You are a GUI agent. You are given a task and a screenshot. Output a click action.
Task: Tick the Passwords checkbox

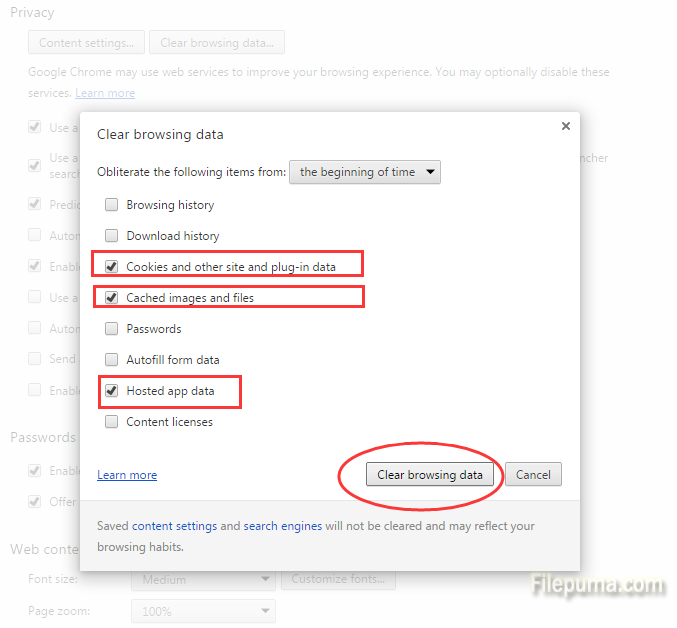pyautogui.click(x=111, y=329)
